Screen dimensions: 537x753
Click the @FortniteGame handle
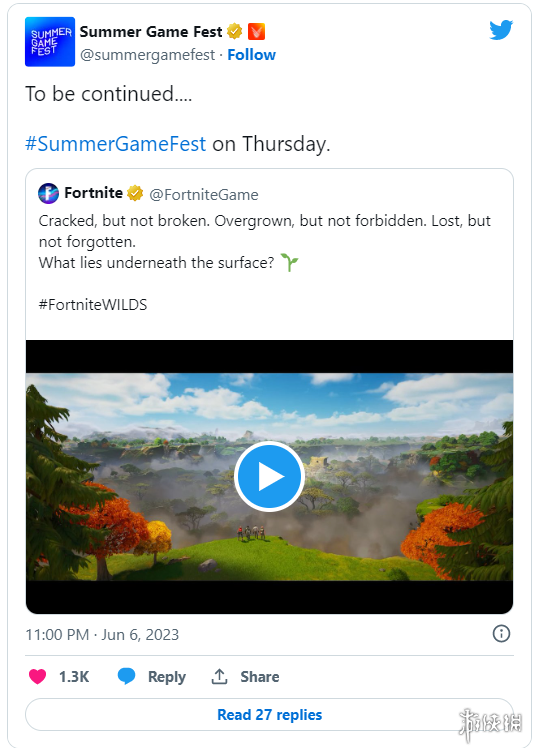204,194
